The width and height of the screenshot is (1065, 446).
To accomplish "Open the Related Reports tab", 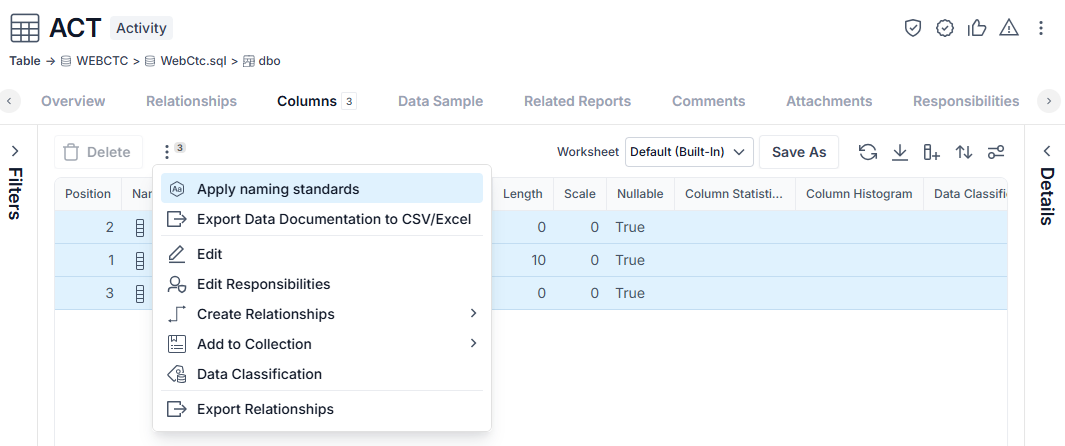I will point(577,101).
